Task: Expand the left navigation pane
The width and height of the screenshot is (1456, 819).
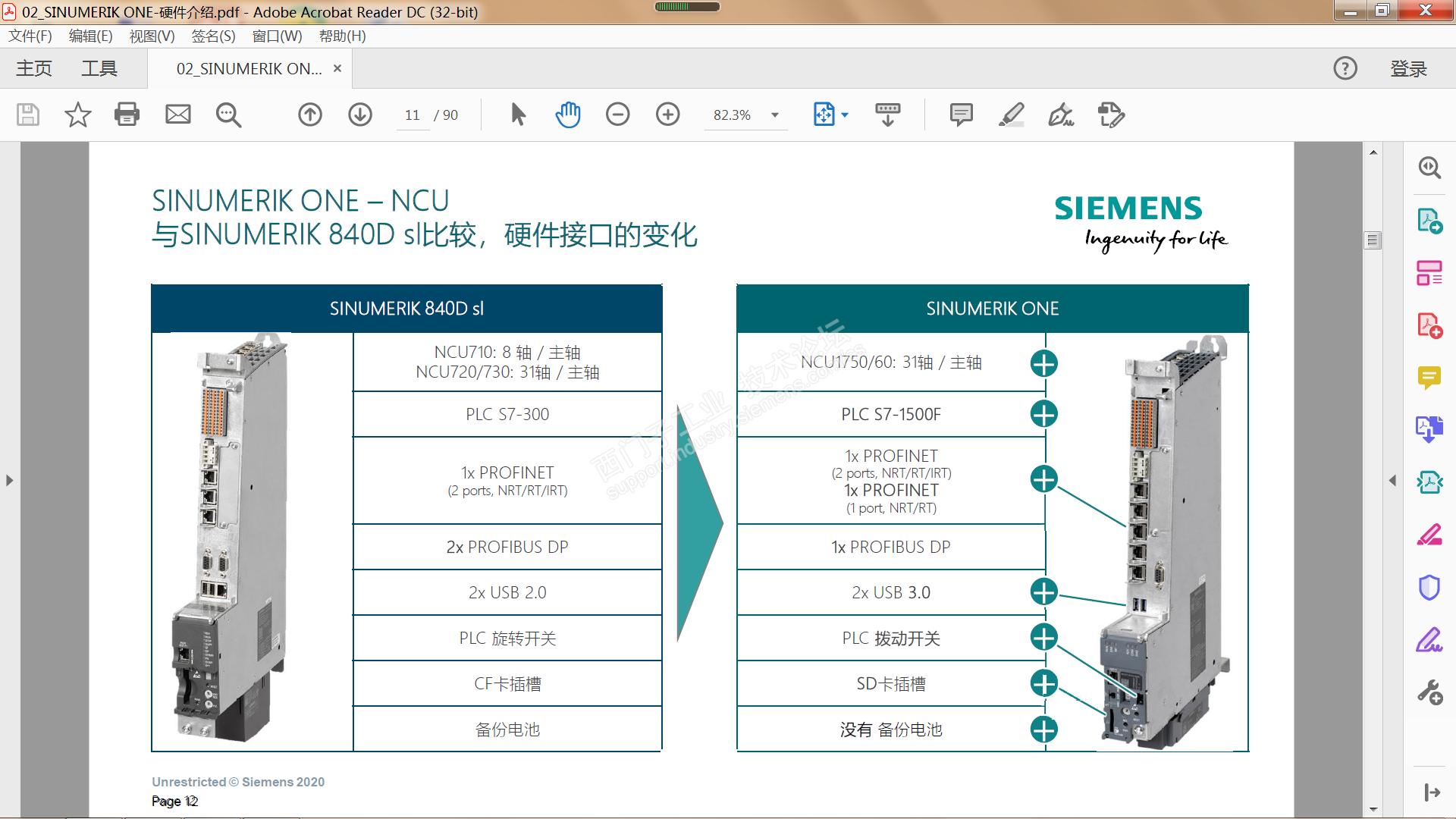Action: 9,480
